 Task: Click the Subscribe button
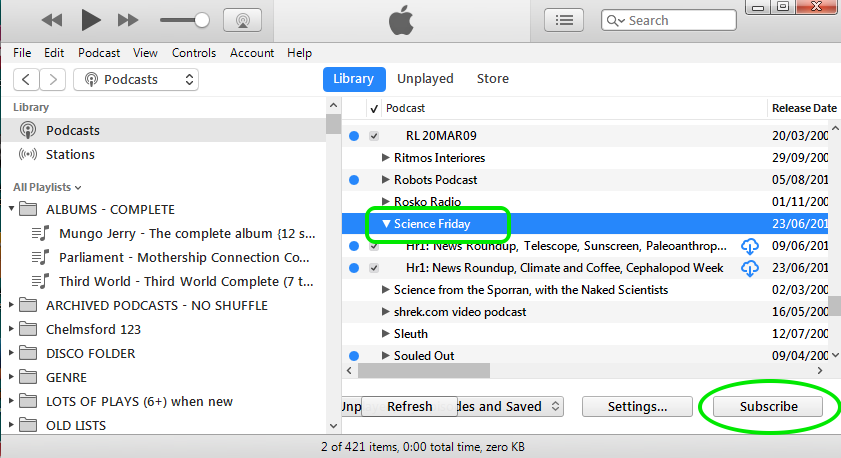[768, 407]
